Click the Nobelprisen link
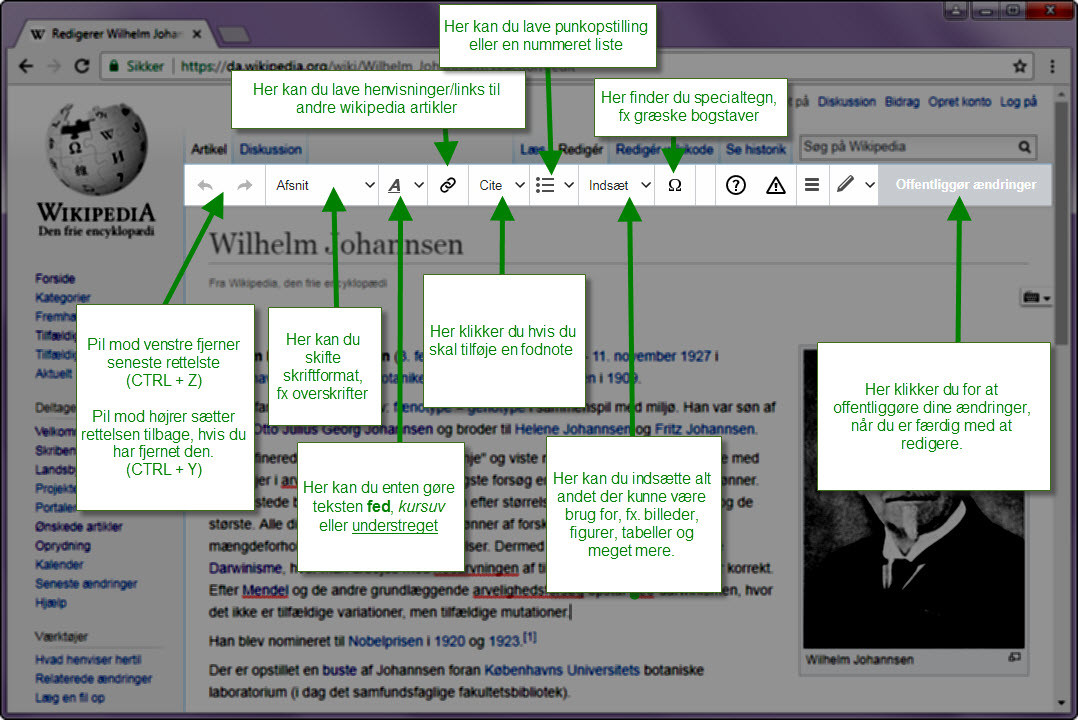Image resolution: width=1078 pixels, height=720 pixels. click(385, 642)
